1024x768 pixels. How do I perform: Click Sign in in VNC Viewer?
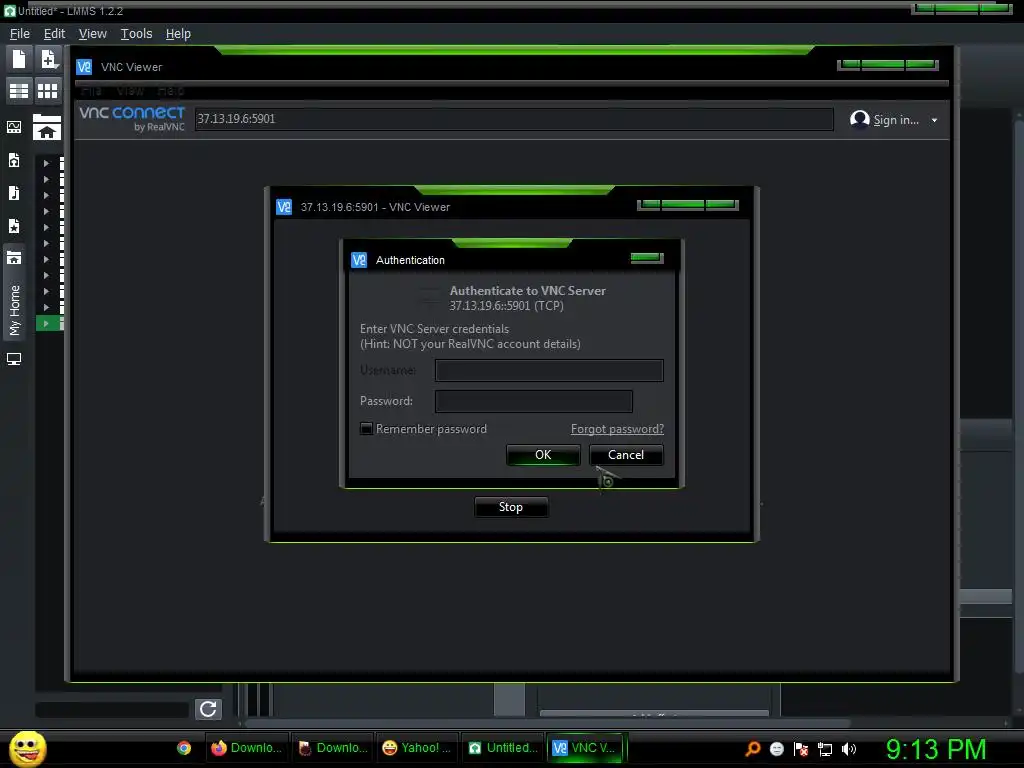click(x=896, y=120)
